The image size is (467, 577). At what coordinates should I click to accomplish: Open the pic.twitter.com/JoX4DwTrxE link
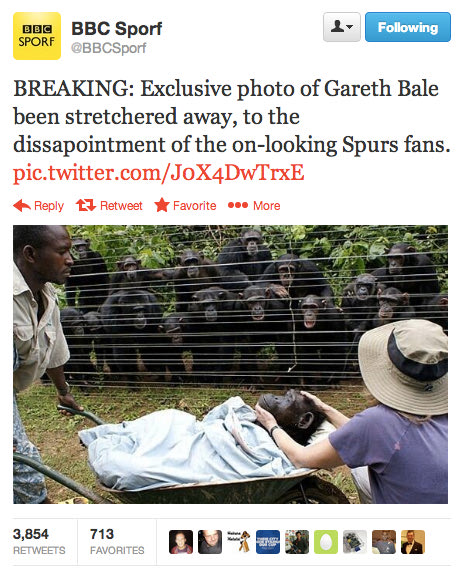pos(159,172)
